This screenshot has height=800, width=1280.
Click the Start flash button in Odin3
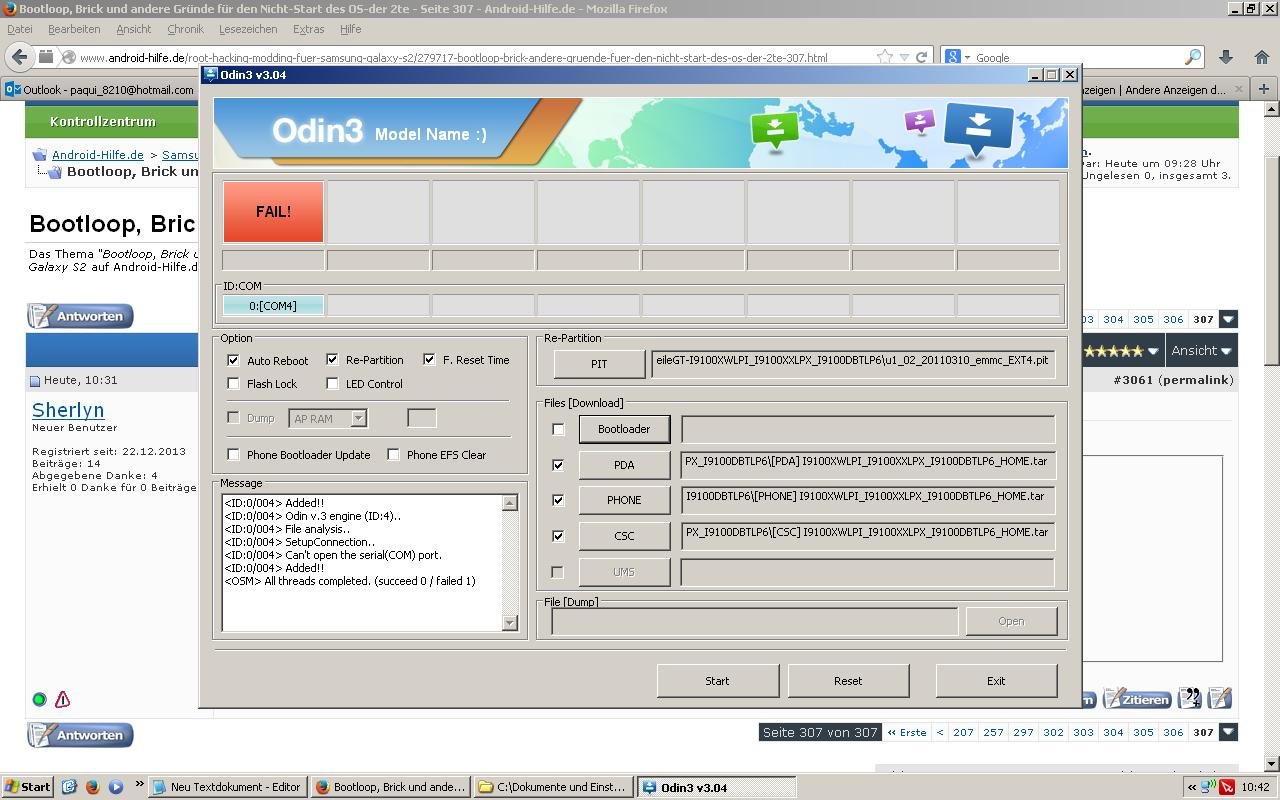click(717, 681)
